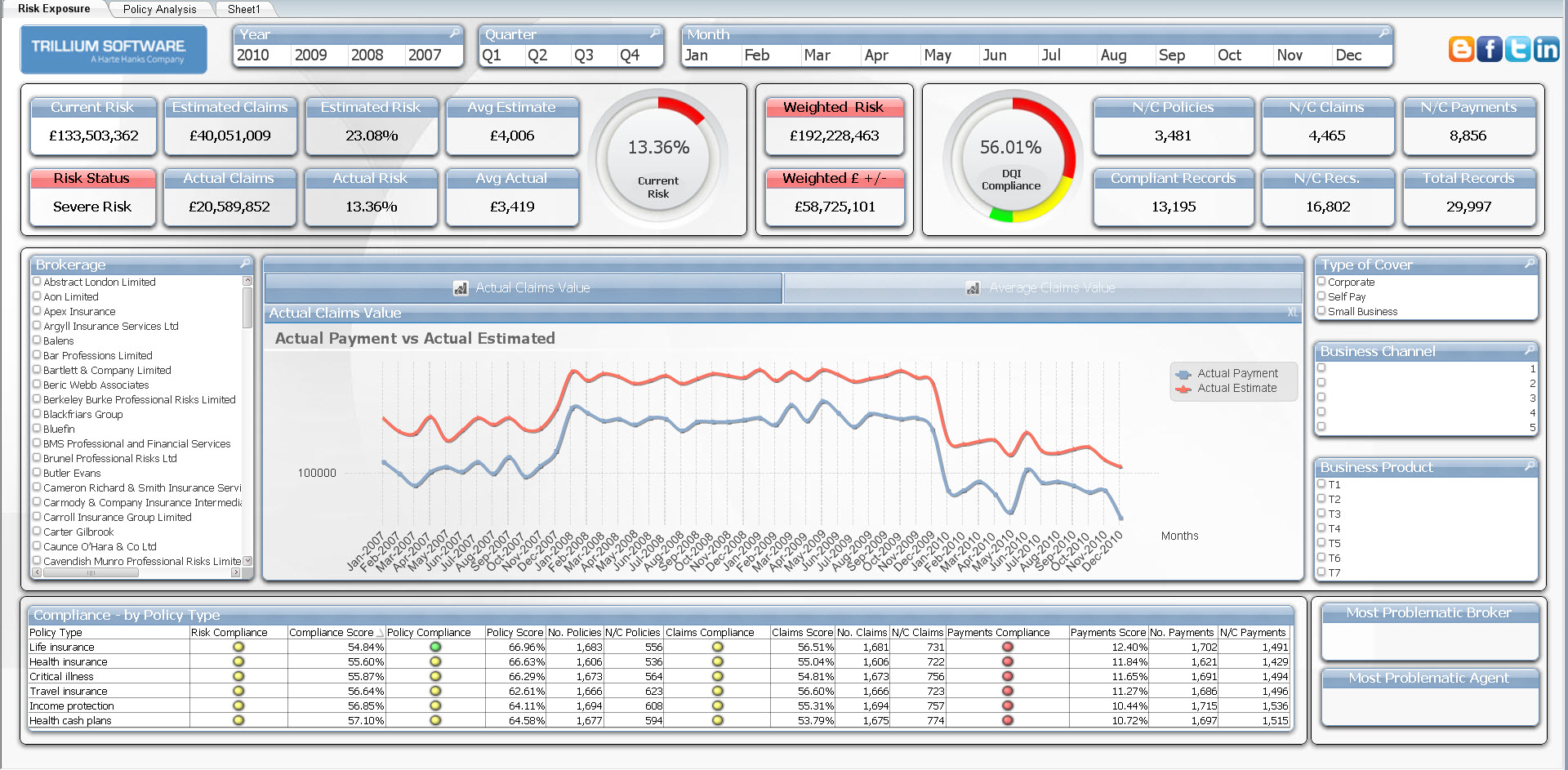Check the T4 business product
The width and height of the screenshot is (1568, 770).
[1321, 528]
